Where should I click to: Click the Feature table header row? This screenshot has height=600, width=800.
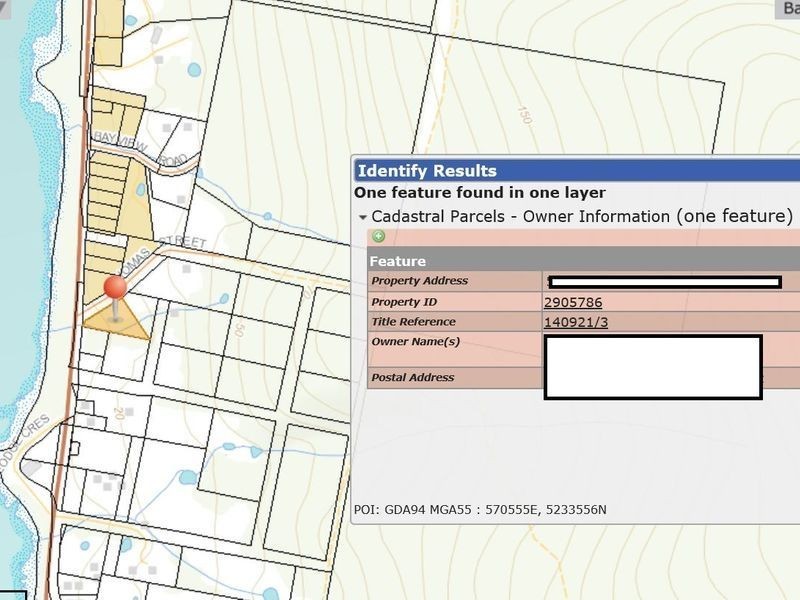click(x=584, y=261)
